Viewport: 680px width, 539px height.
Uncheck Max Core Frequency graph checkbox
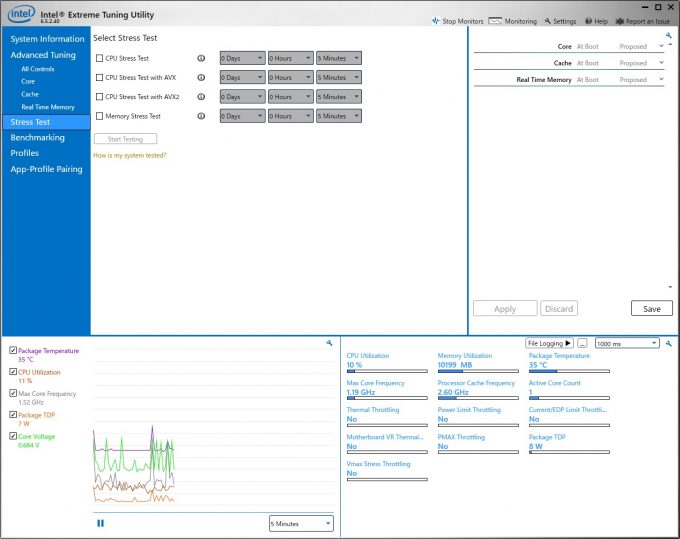pyautogui.click(x=13, y=393)
